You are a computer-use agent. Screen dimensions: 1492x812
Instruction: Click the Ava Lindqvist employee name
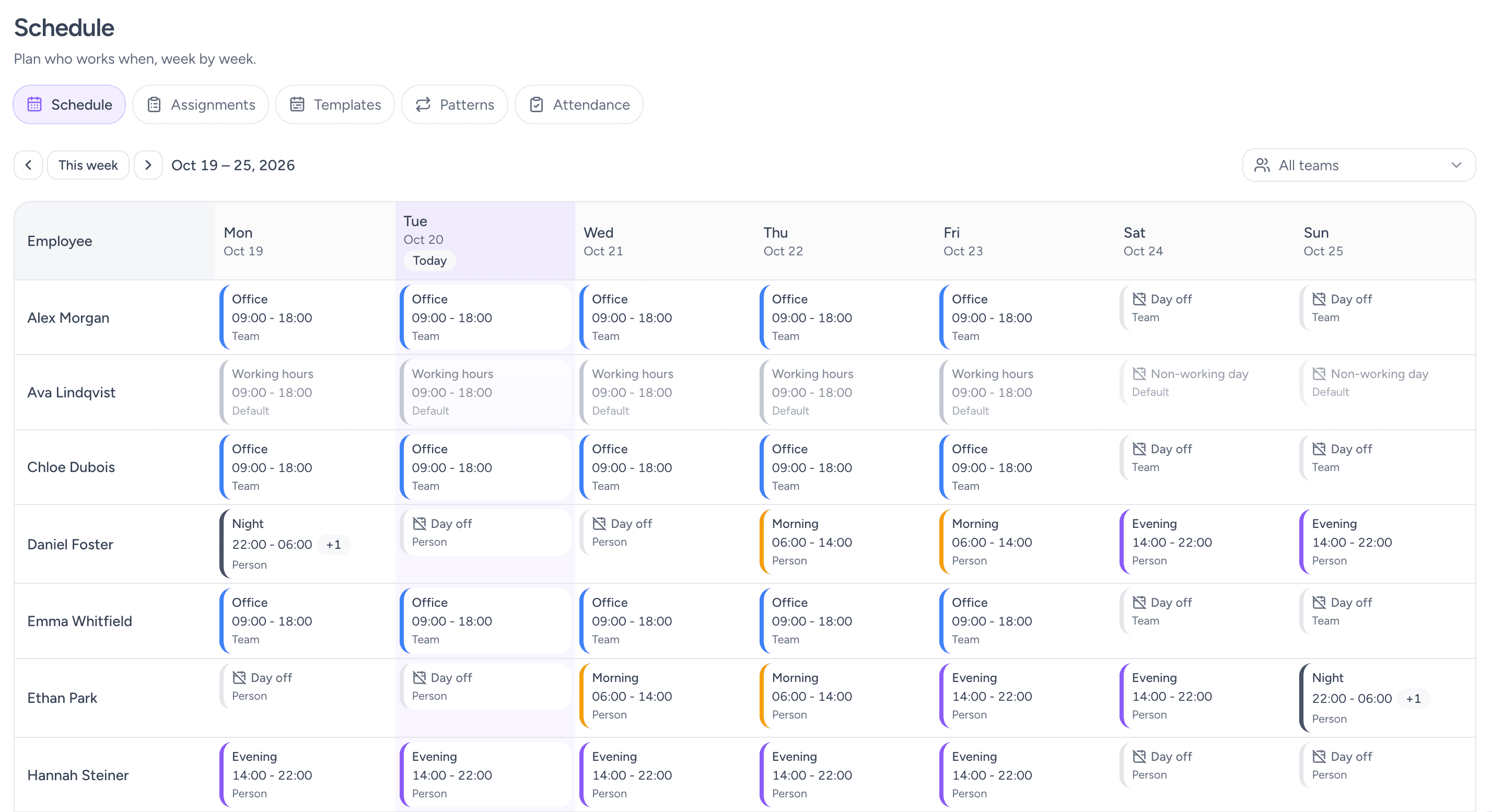click(x=71, y=392)
